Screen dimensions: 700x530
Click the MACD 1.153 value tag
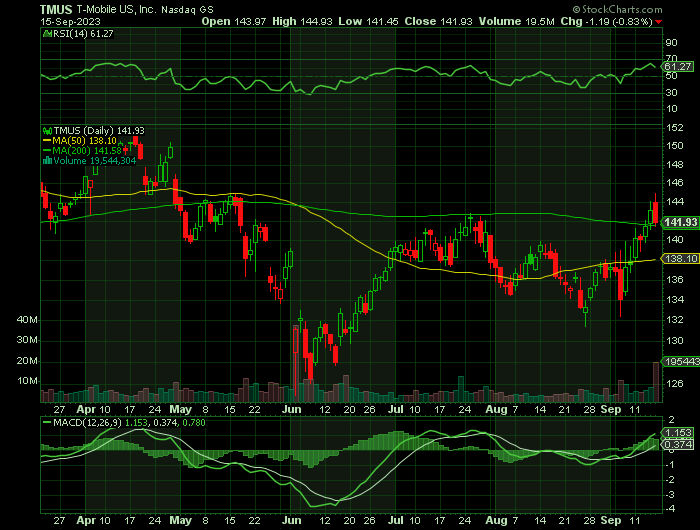click(678, 433)
